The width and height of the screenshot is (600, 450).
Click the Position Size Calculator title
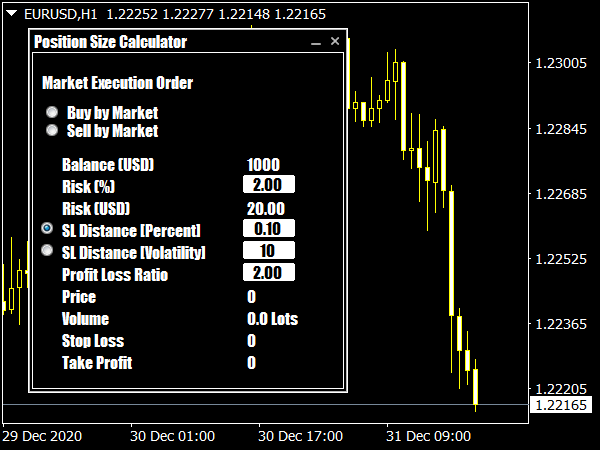coord(111,42)
